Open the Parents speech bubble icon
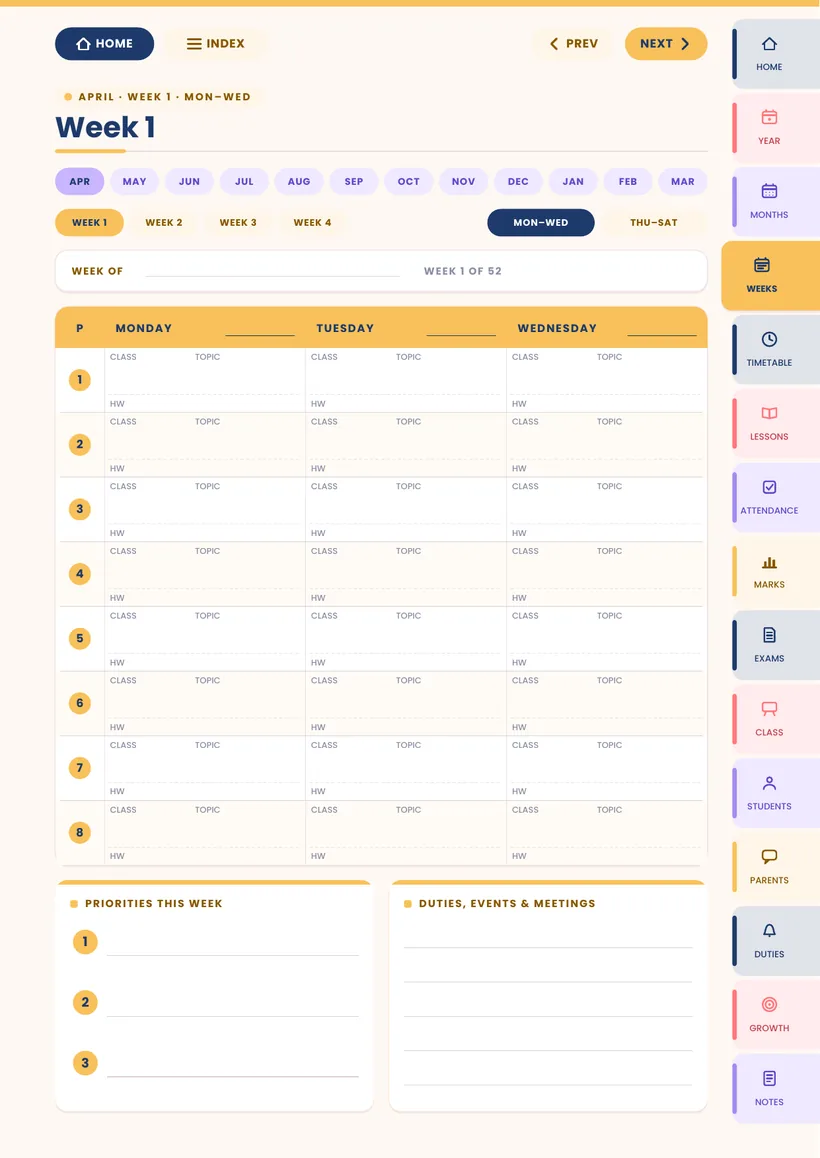The height and width of the screenshot is (1158, 820). coord(769,857)
